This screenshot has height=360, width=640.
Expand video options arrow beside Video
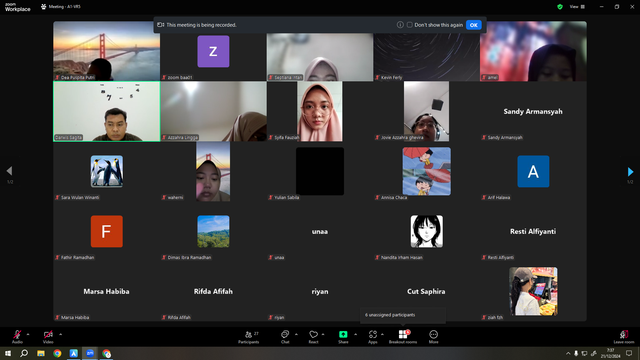coord(61,334)
